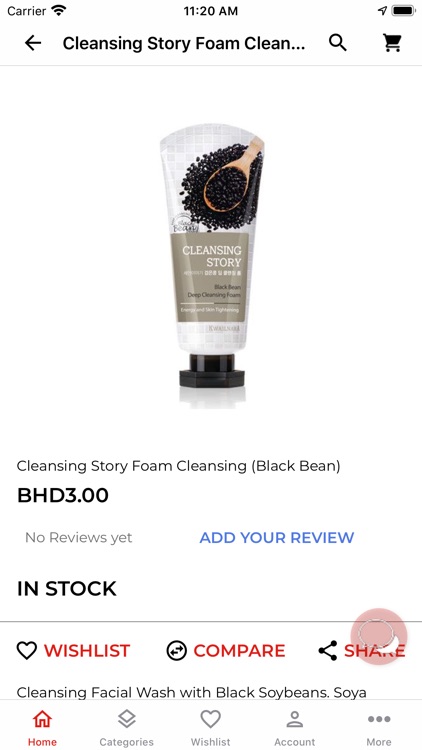Image resolution: width=422 pixels, height=750 pixels.
Task: Open the shopping cart icon
Action: pos(392,43)
